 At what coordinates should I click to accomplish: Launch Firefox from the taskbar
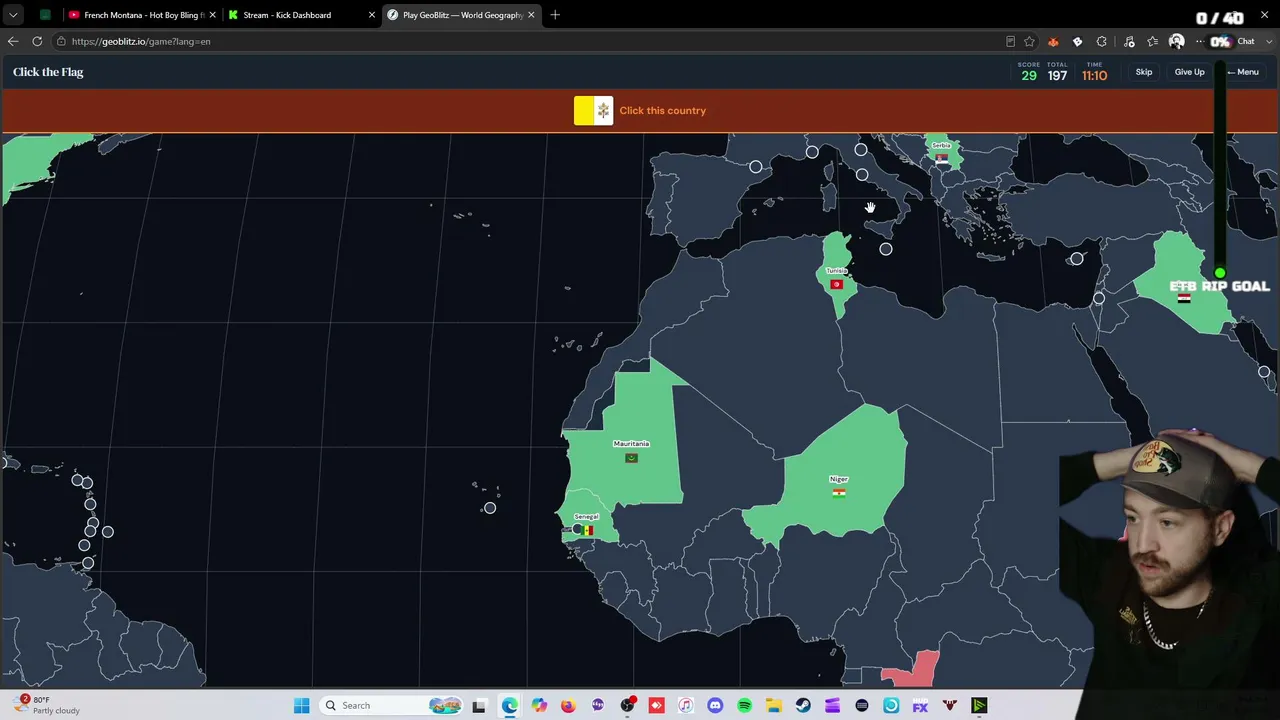coord(568,706)
